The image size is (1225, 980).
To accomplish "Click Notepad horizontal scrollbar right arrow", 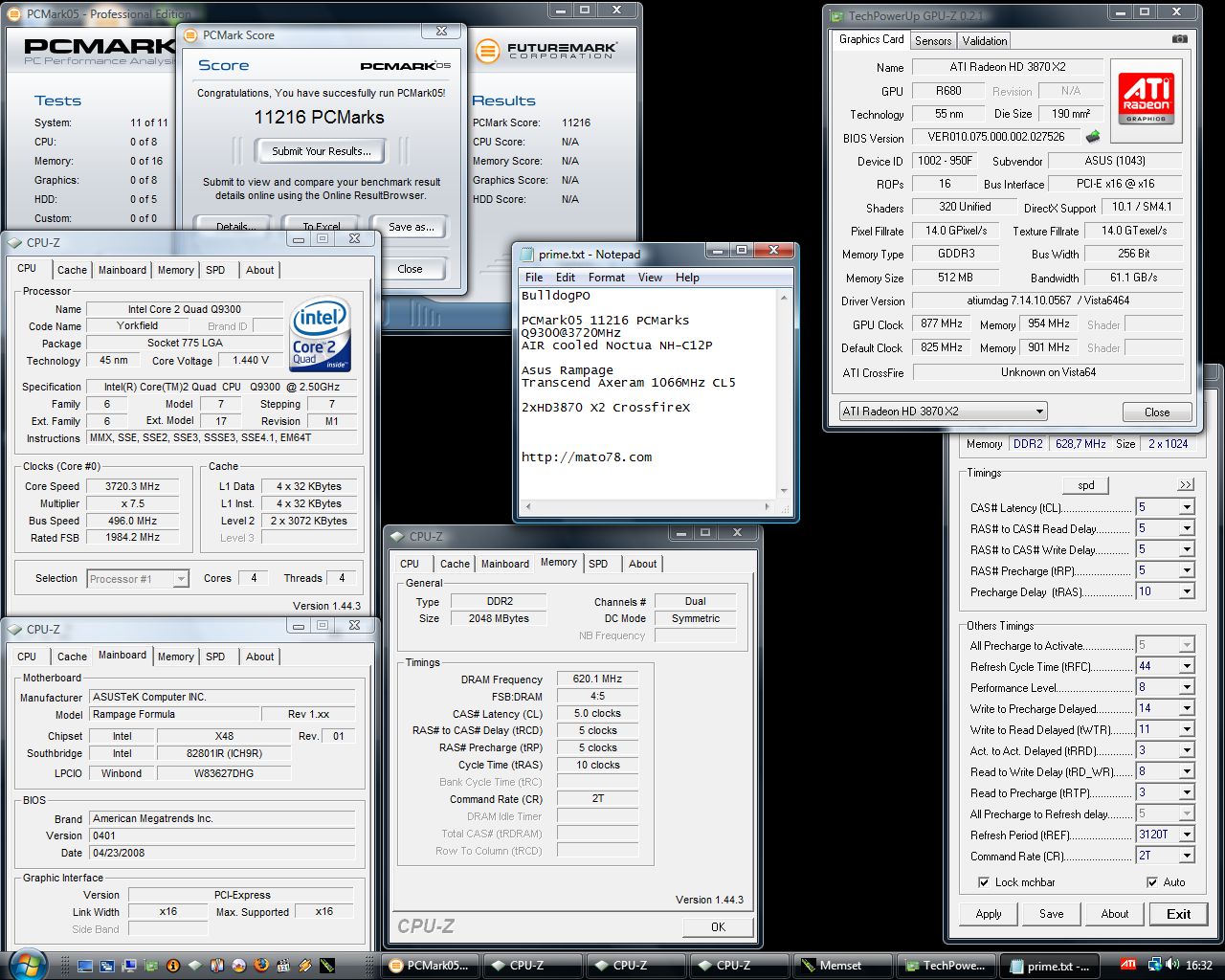I will [x=768, y=505].
